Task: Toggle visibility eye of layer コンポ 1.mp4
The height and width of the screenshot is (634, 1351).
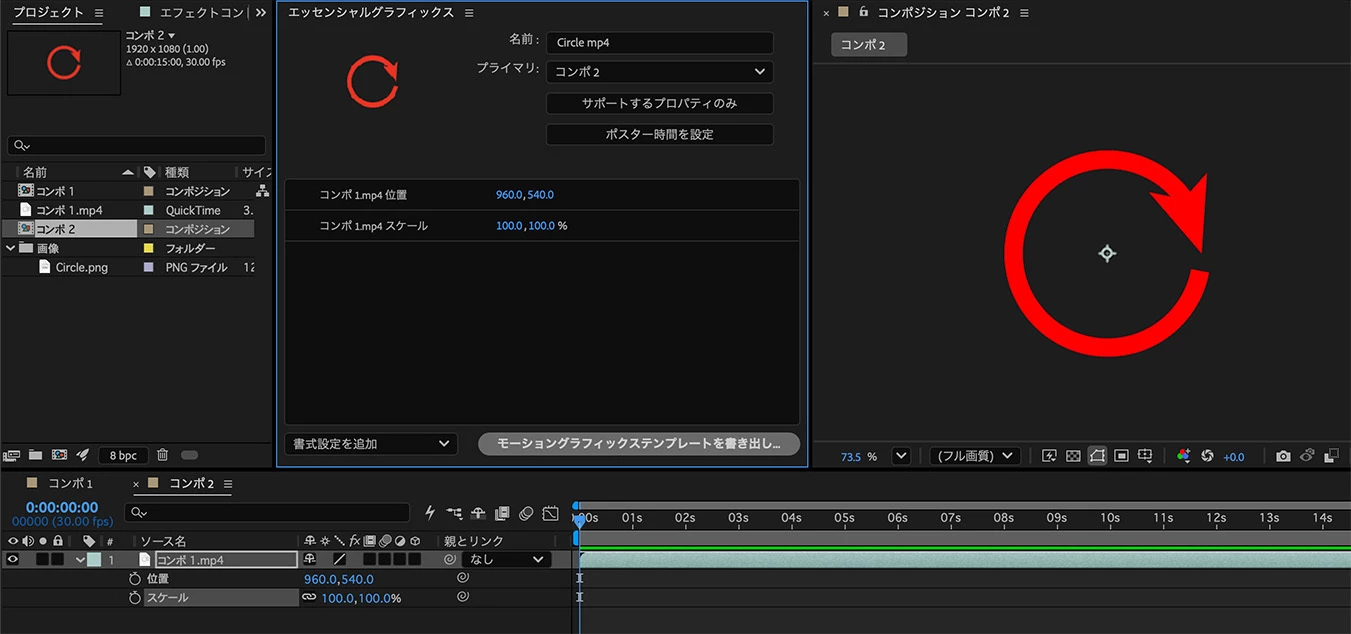Action: coord(13,559)
